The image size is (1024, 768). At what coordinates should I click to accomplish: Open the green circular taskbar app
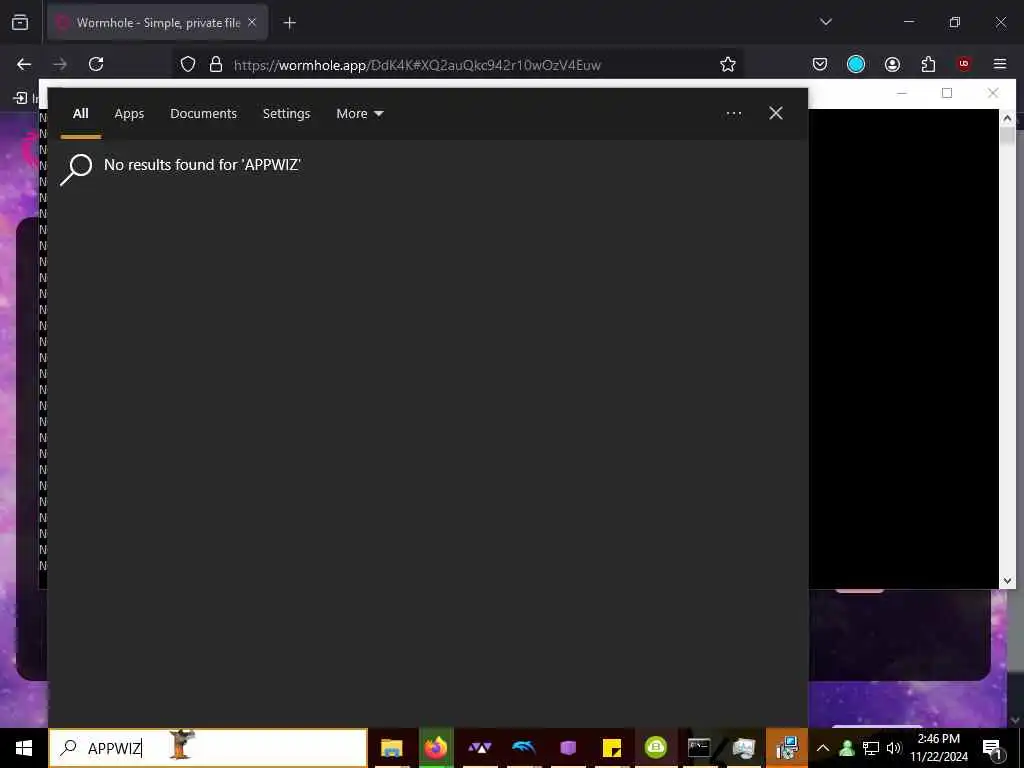click(656, 748)
